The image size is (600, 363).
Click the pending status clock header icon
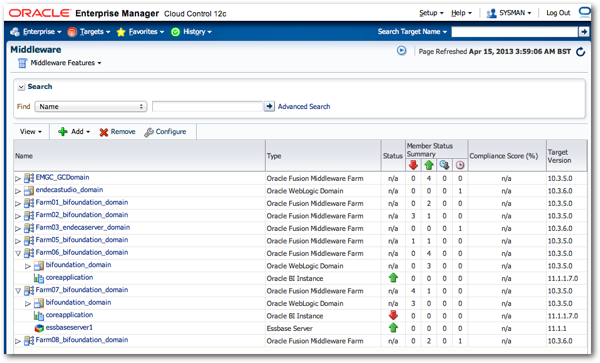pos(460,165)
